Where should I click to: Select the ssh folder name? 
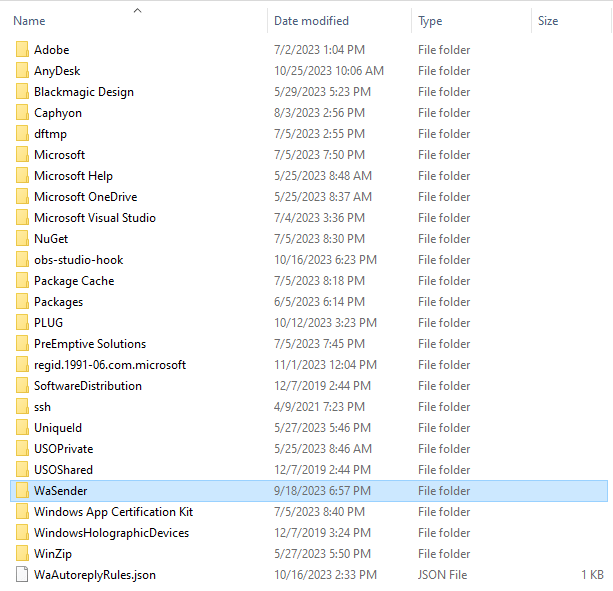tap(42, 407)
